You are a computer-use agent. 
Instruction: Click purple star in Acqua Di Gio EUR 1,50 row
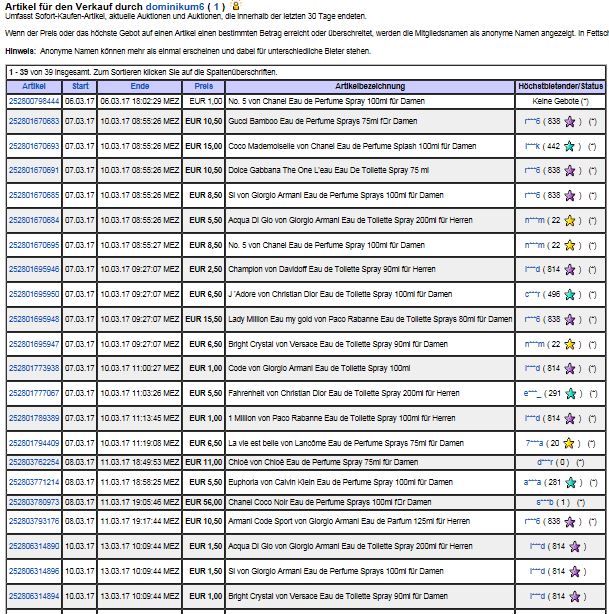point(575,547)
